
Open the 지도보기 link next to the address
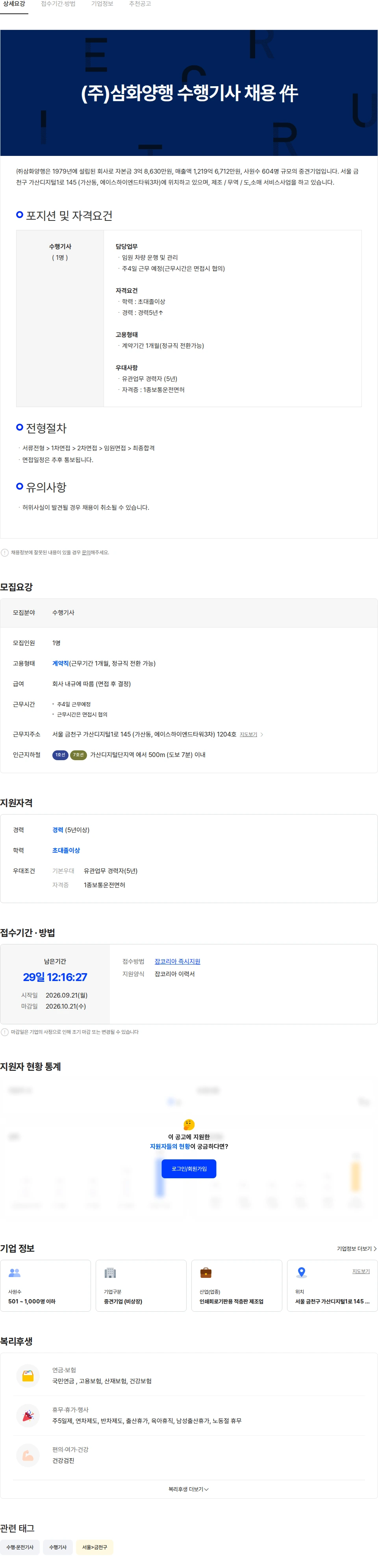tap(248, 735)
